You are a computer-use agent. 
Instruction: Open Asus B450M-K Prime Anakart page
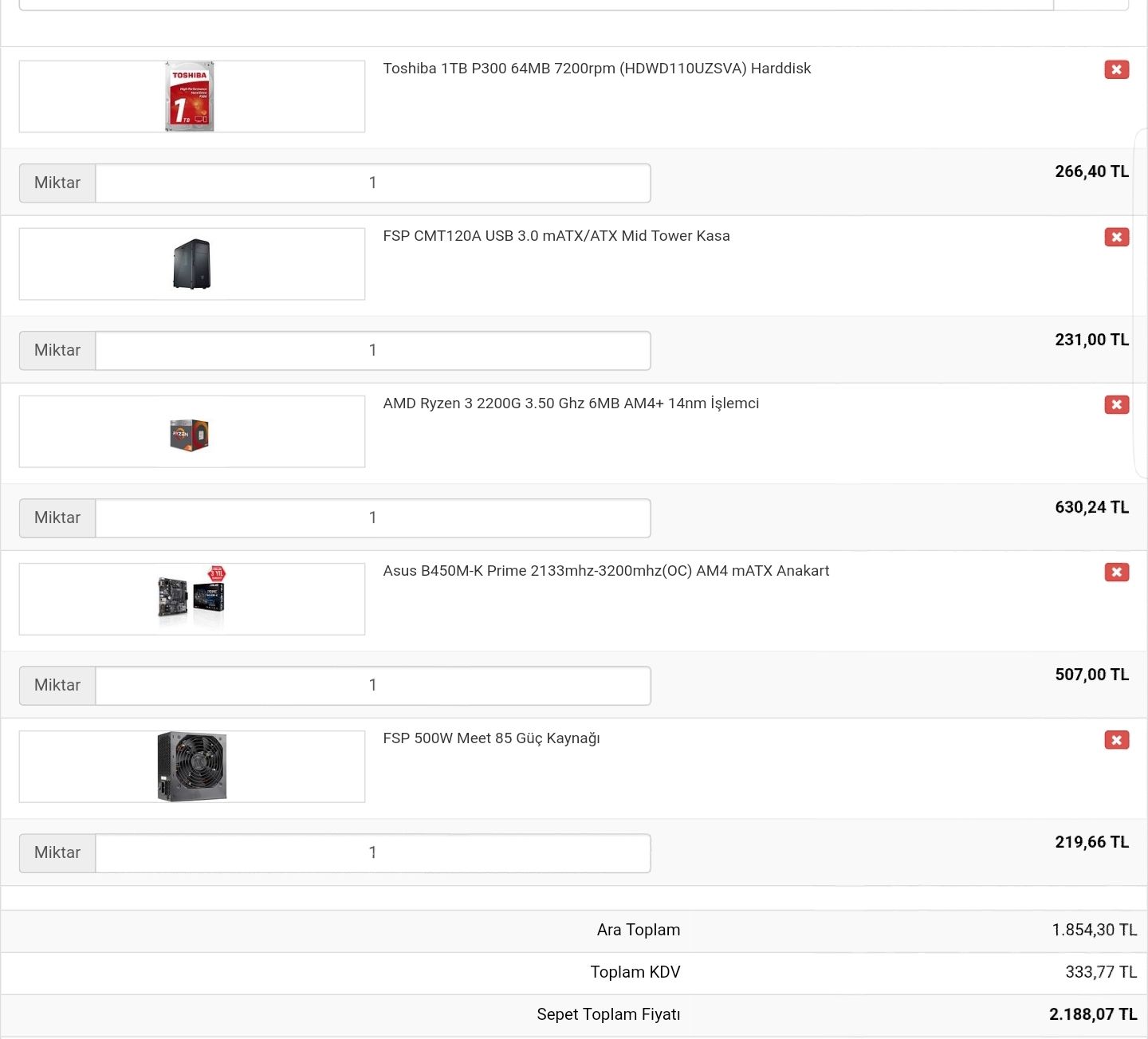(607, 571)
